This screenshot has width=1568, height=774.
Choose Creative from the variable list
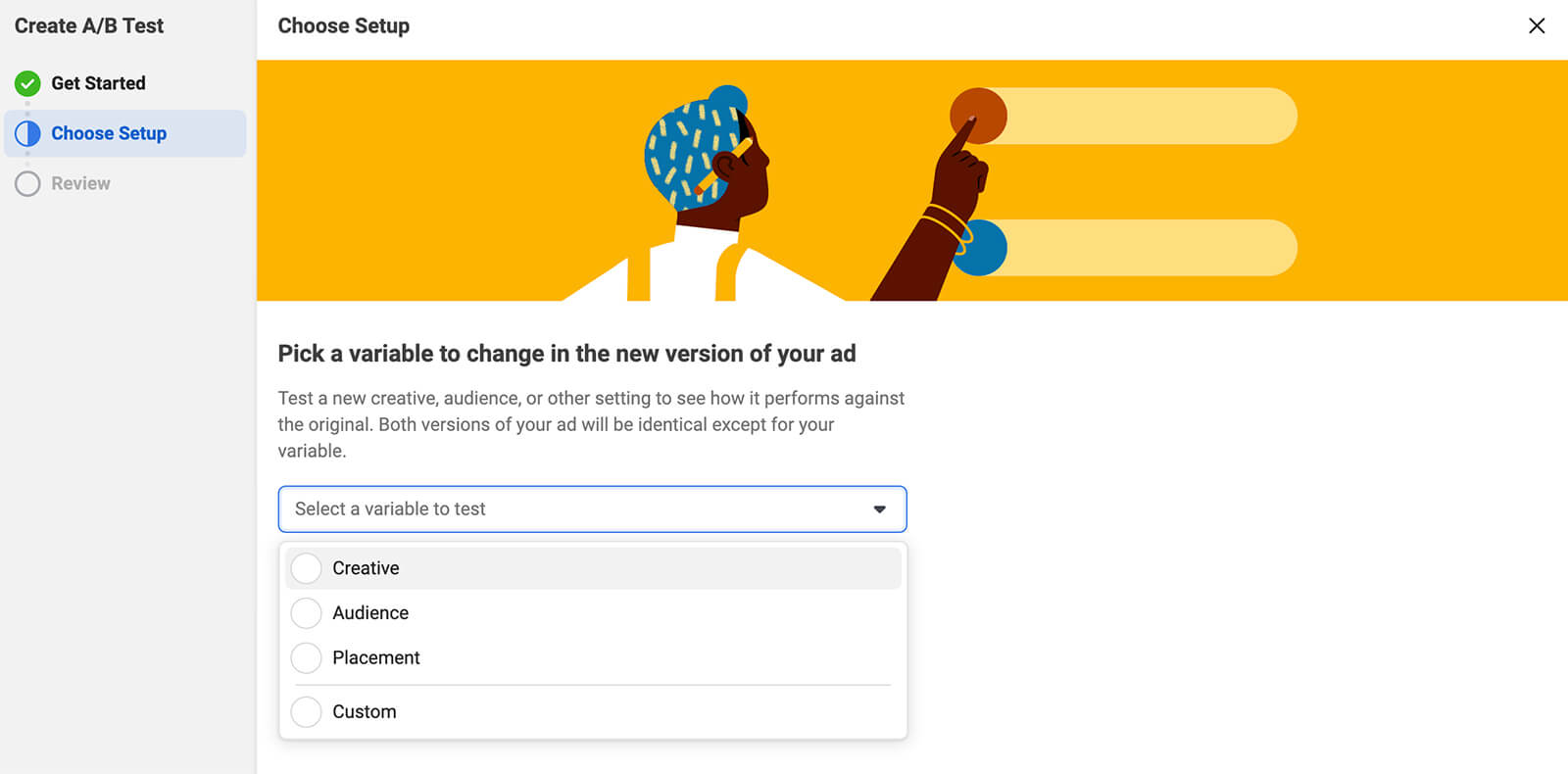click(x=366, y=567)
